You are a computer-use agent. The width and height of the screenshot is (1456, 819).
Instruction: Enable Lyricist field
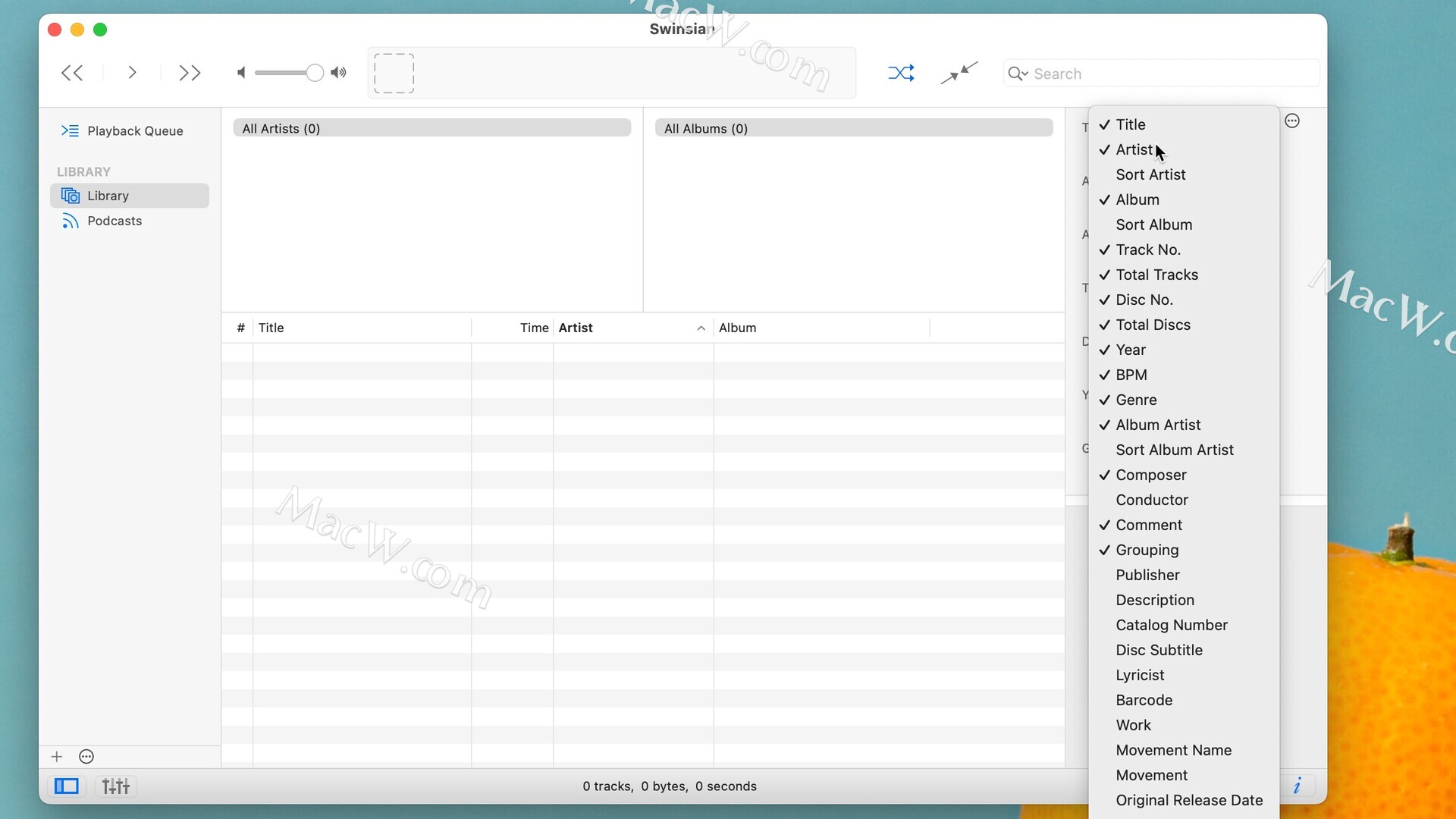click(1184, 675)
